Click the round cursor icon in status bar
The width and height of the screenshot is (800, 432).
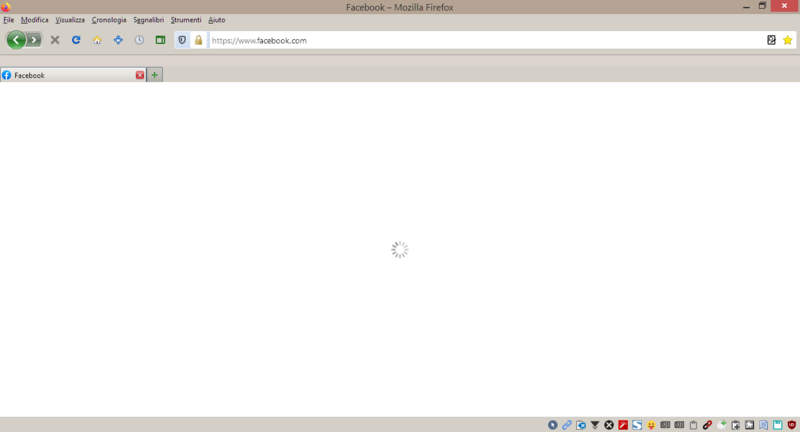pyautogui.click(x=553, y=425)
